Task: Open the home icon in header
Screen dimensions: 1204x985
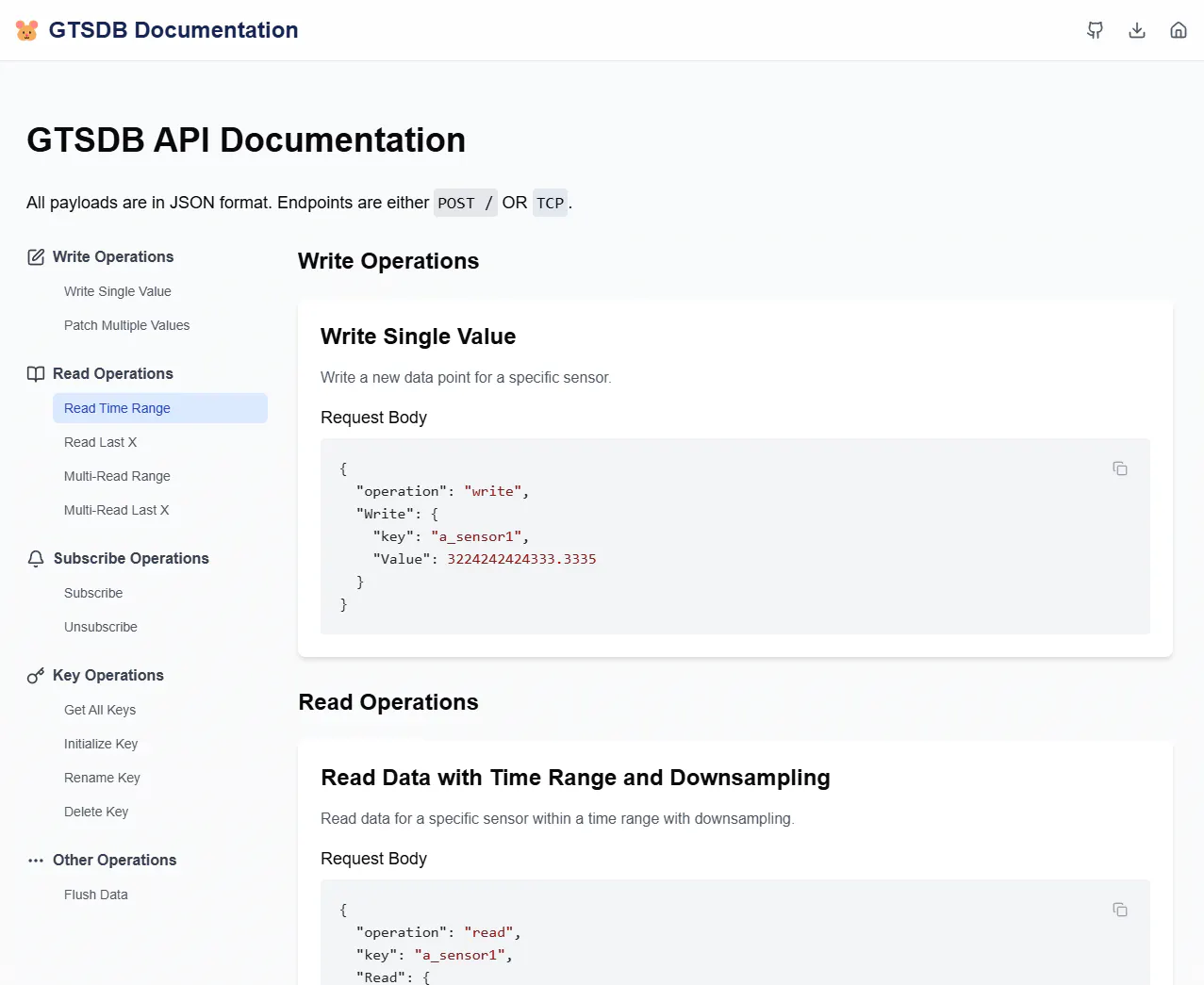Action: tap(1179, 30)
